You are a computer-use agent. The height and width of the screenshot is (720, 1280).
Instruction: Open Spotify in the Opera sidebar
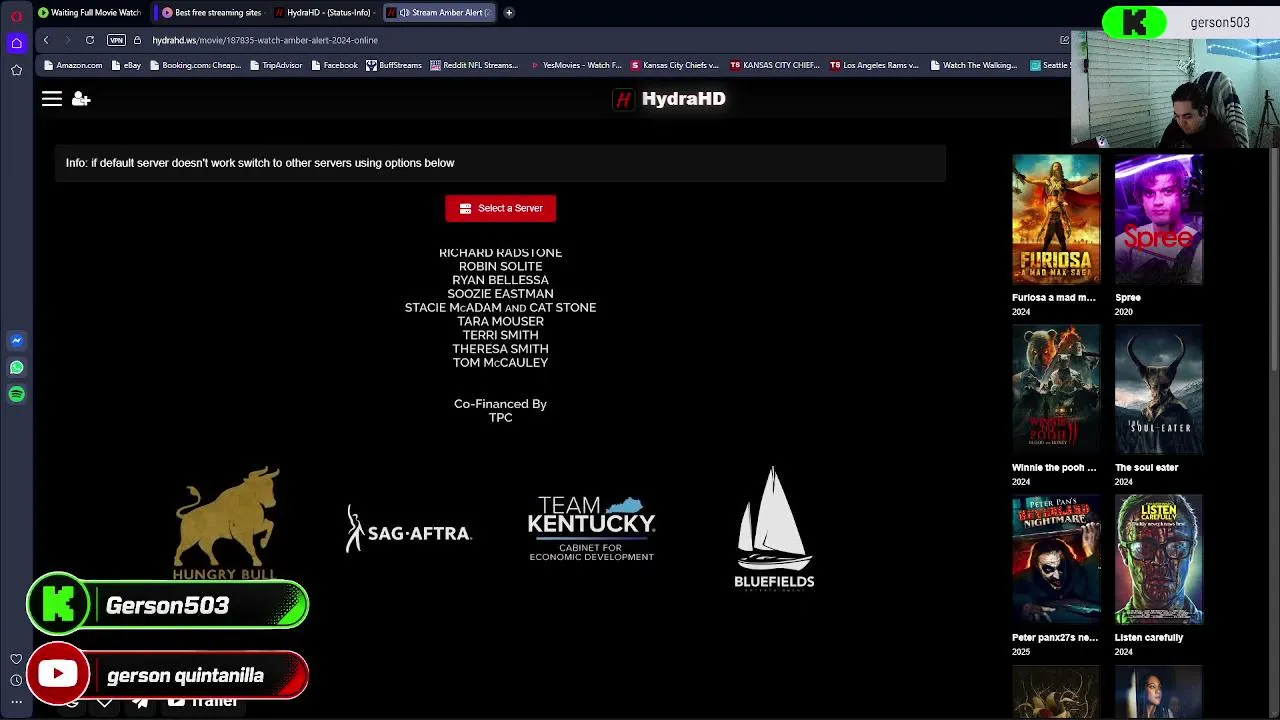[x=16, y=394]
